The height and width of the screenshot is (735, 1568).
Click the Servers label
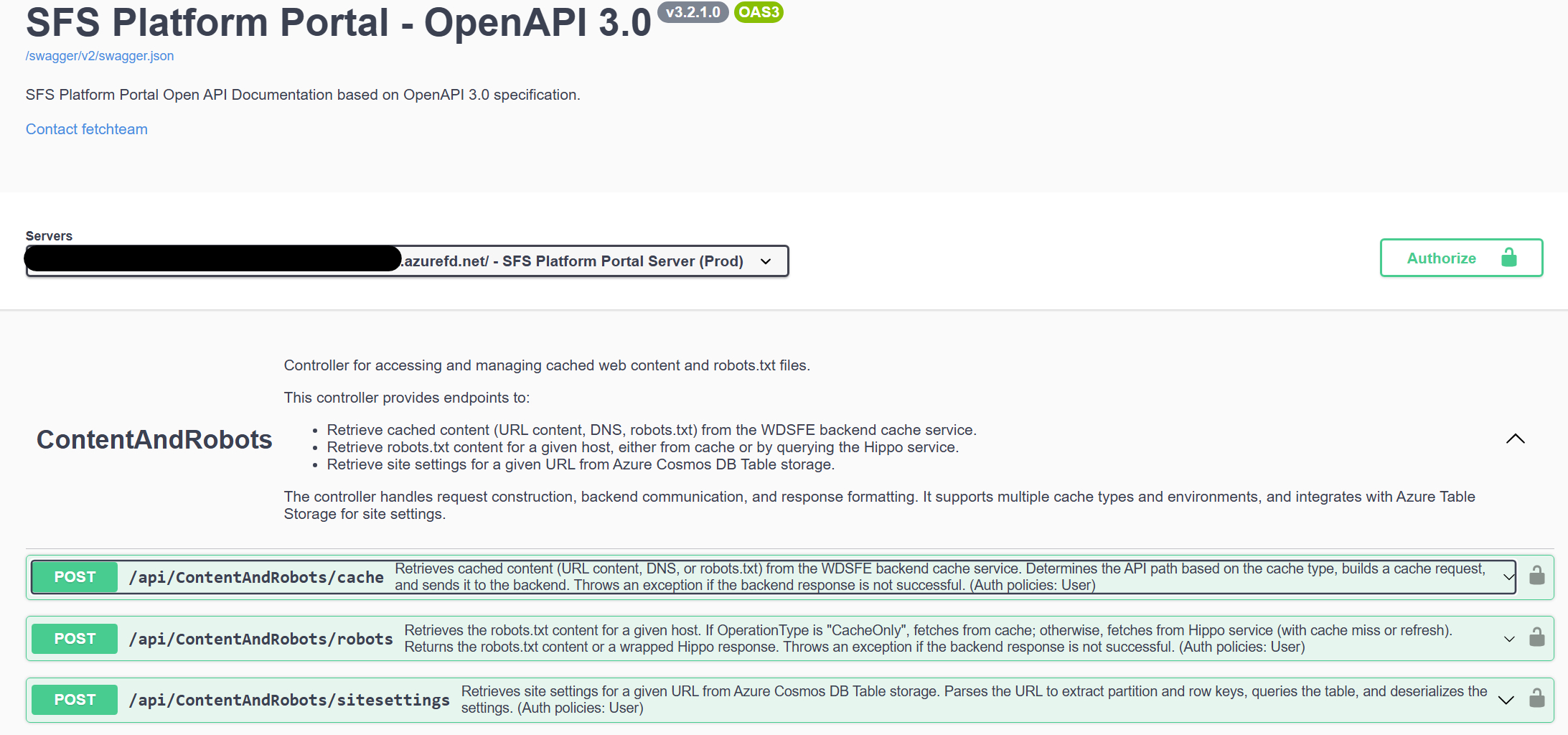coord(49,236)
